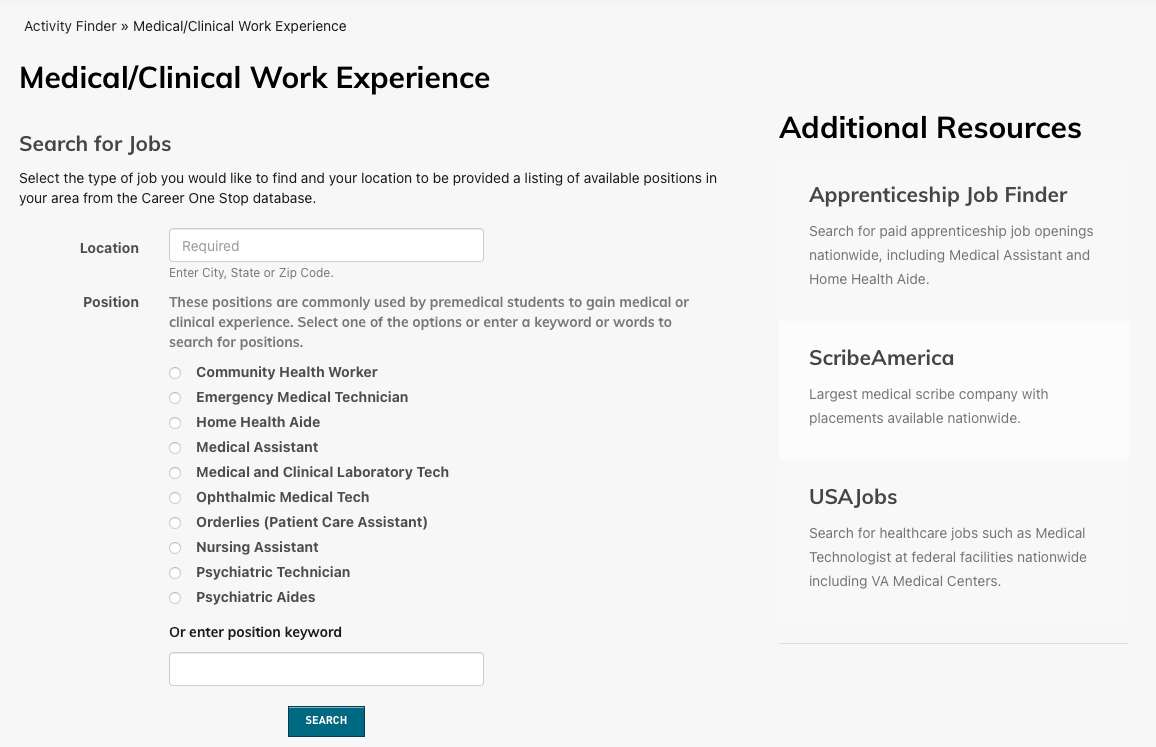The height and width of the screenshot is (747, 1156).
Task: Select Orderlies (Patient Care Assistant) option
Action: (175, 522)
